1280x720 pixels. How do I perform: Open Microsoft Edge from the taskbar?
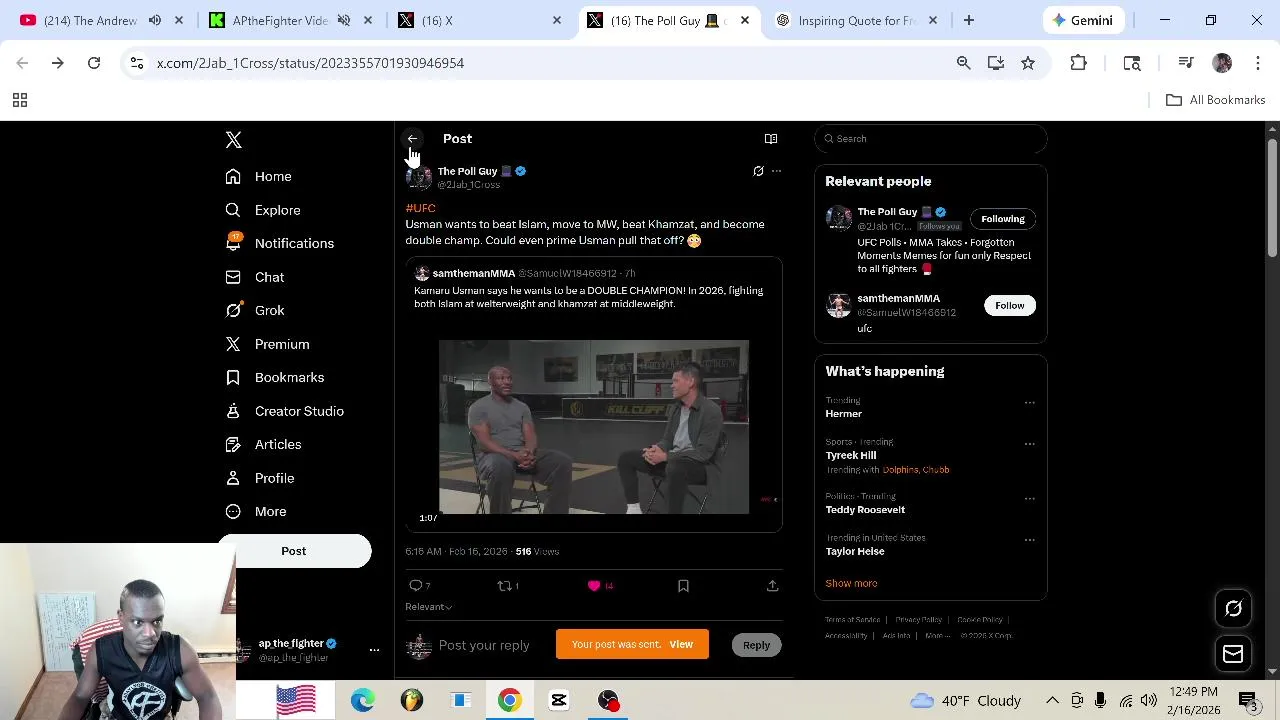point(363,700)
